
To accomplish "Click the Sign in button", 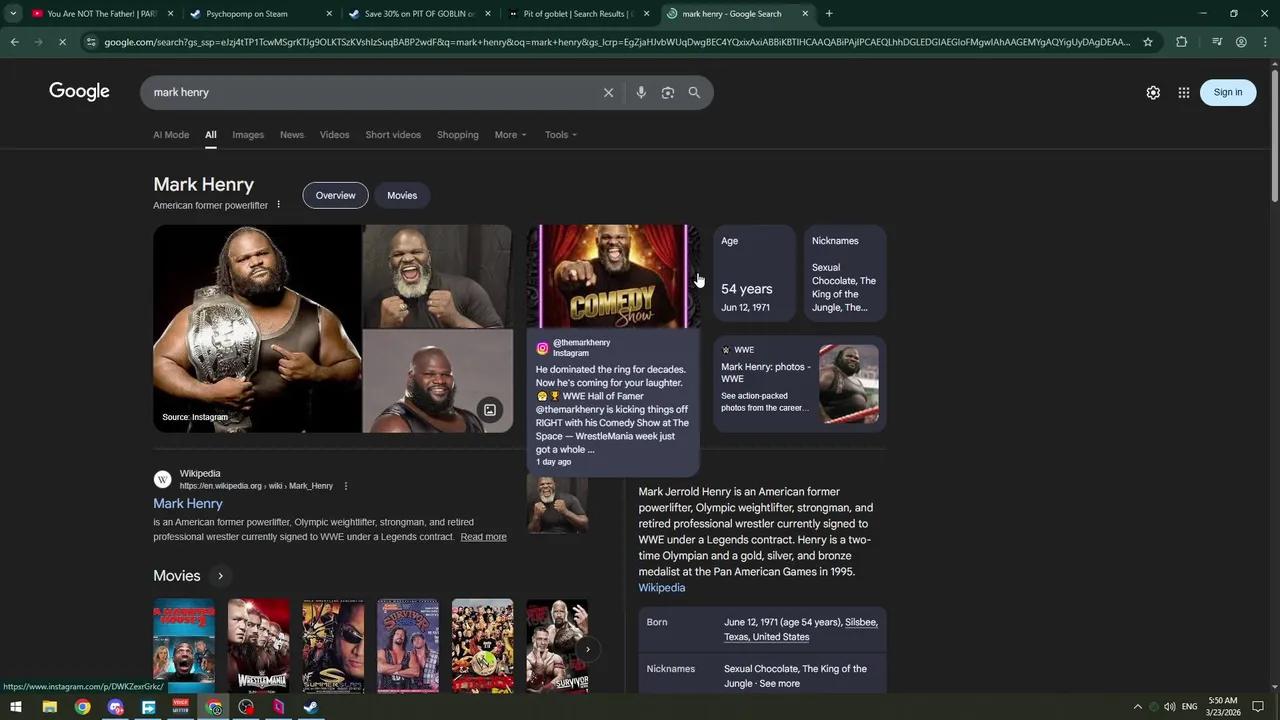I will [1228, 92].
